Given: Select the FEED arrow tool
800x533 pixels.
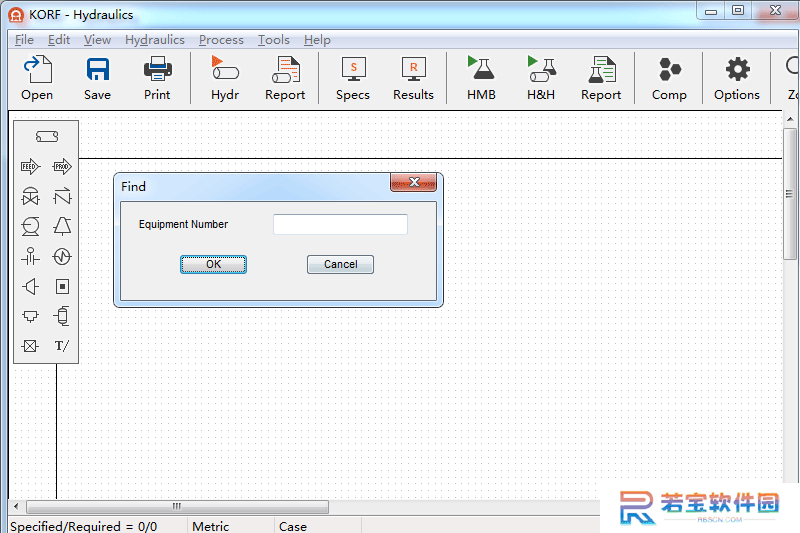Looking at the screenshot, I should click(x=31, y=166).
